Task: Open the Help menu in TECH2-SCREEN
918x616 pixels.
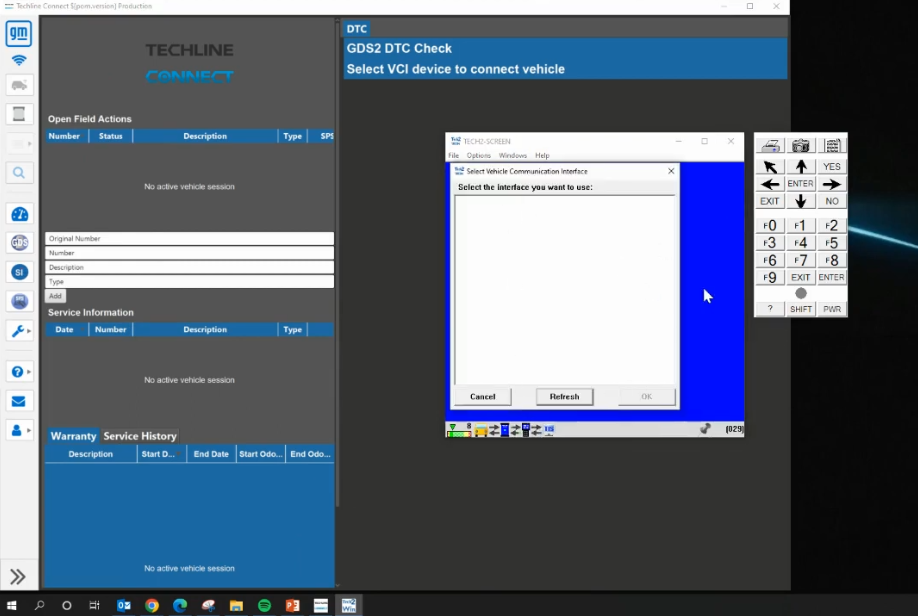Action: (x=542, y=156)
